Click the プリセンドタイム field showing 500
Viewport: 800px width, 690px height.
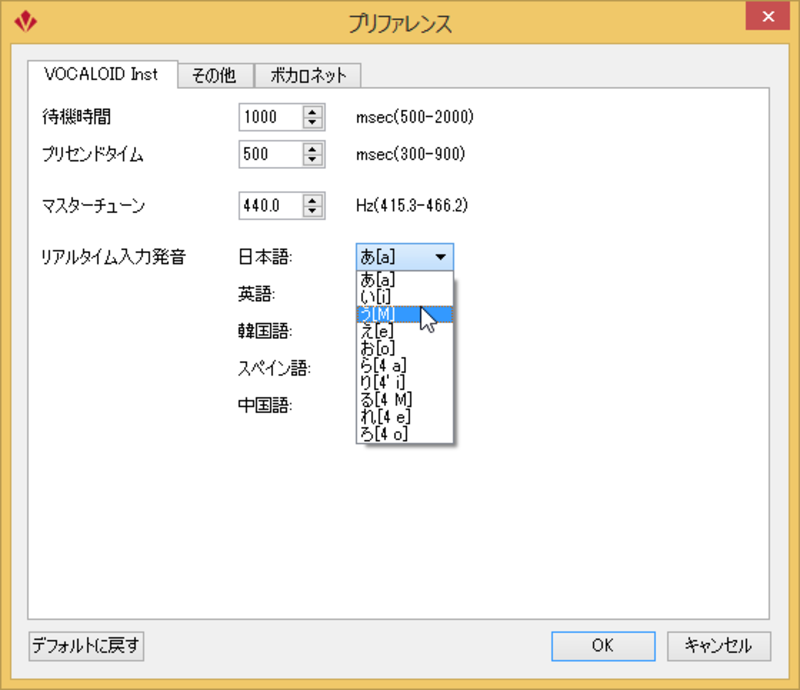(x=270, y=154)
